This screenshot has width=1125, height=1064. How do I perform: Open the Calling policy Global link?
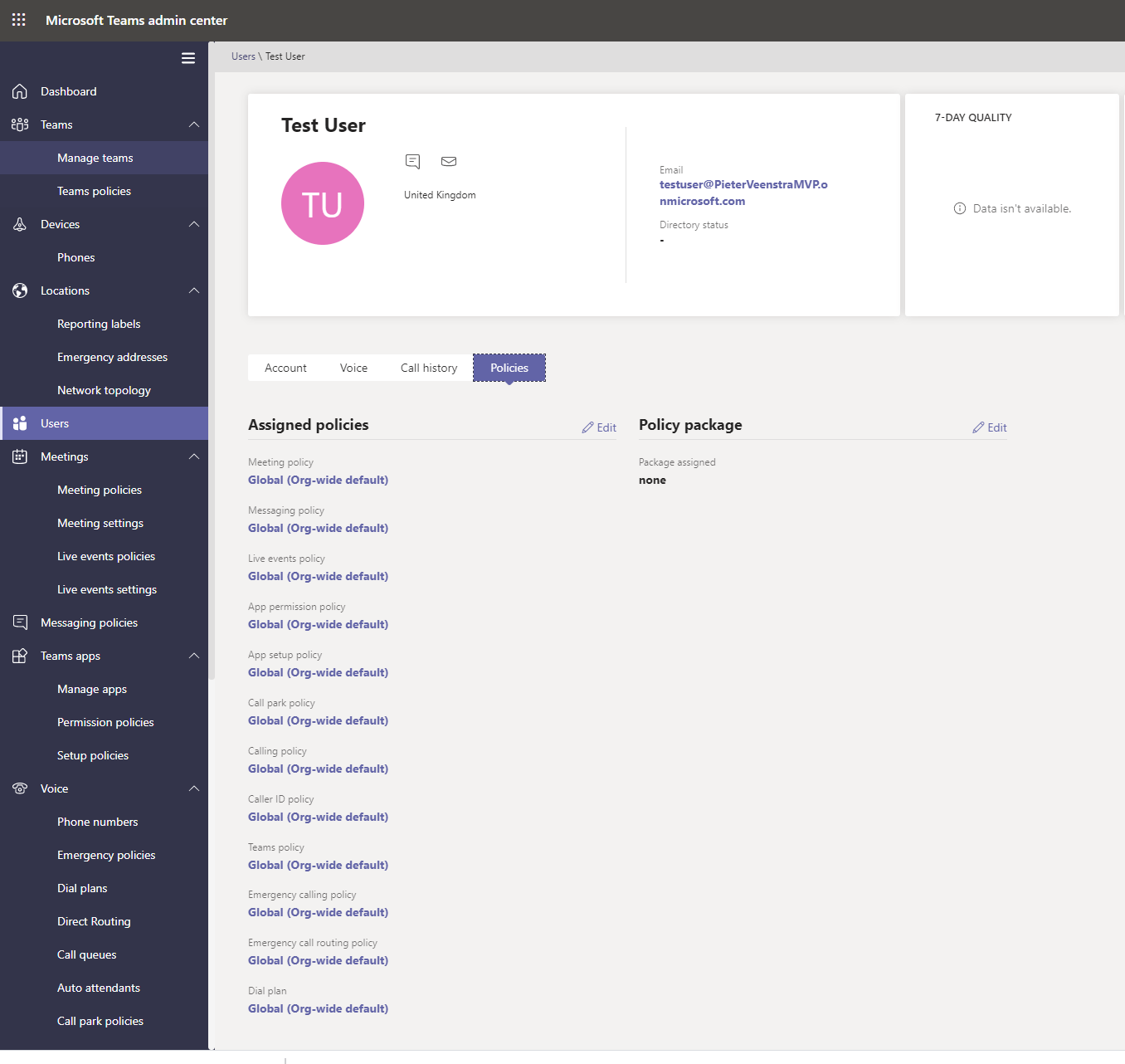(x=318, y=769)
